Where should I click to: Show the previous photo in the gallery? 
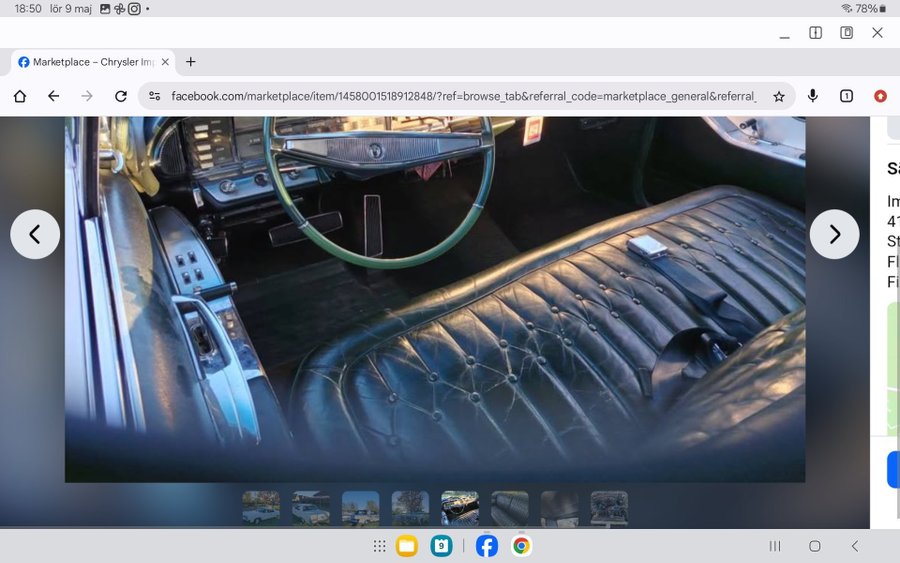[35, 234]
